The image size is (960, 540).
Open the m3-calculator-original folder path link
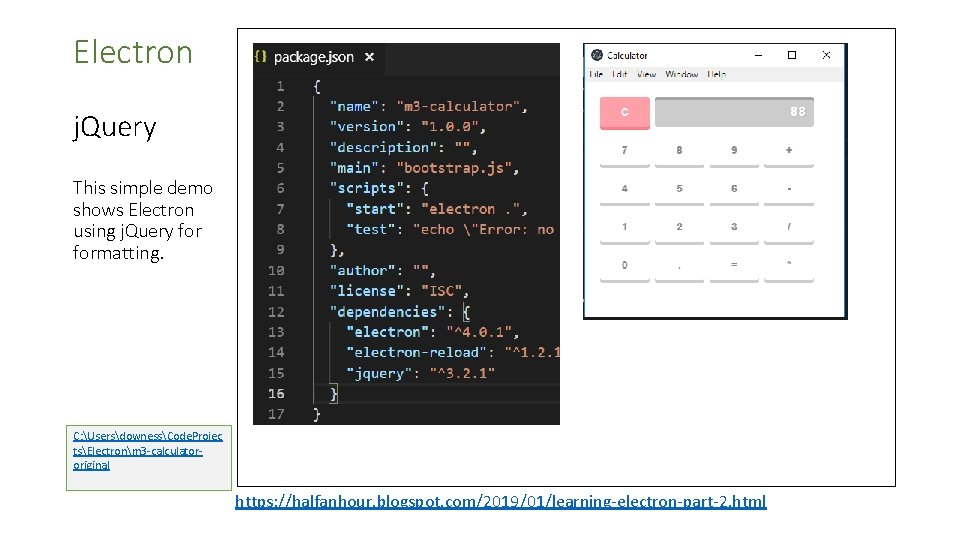148,451
